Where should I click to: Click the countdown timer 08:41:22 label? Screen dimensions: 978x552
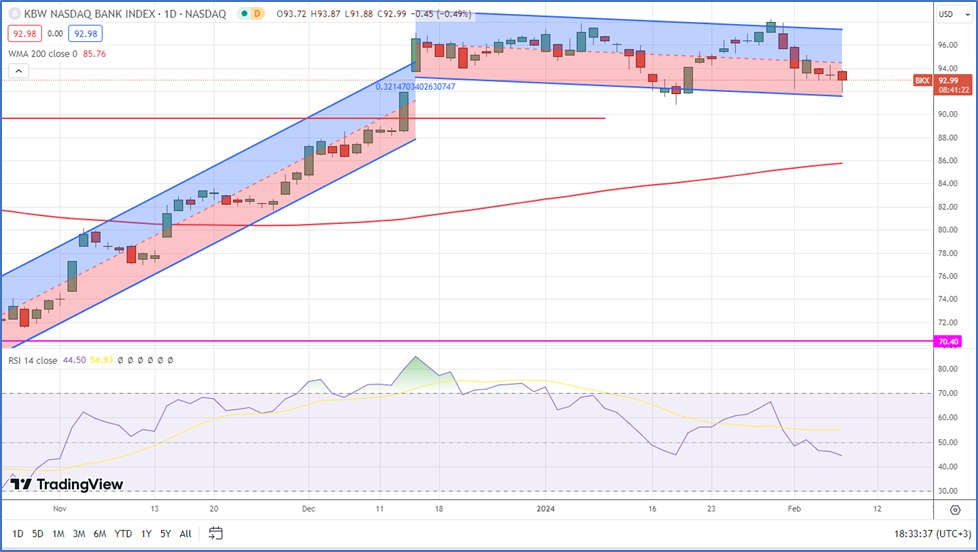click(x=954, y=90)
